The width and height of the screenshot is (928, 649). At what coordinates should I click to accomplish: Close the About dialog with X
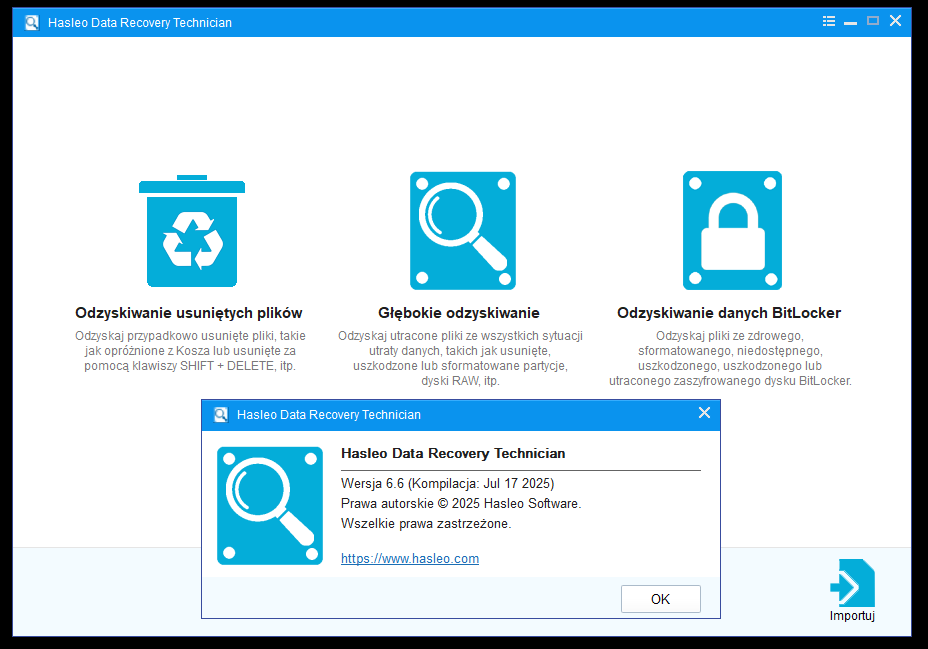[x=704, y=413]
